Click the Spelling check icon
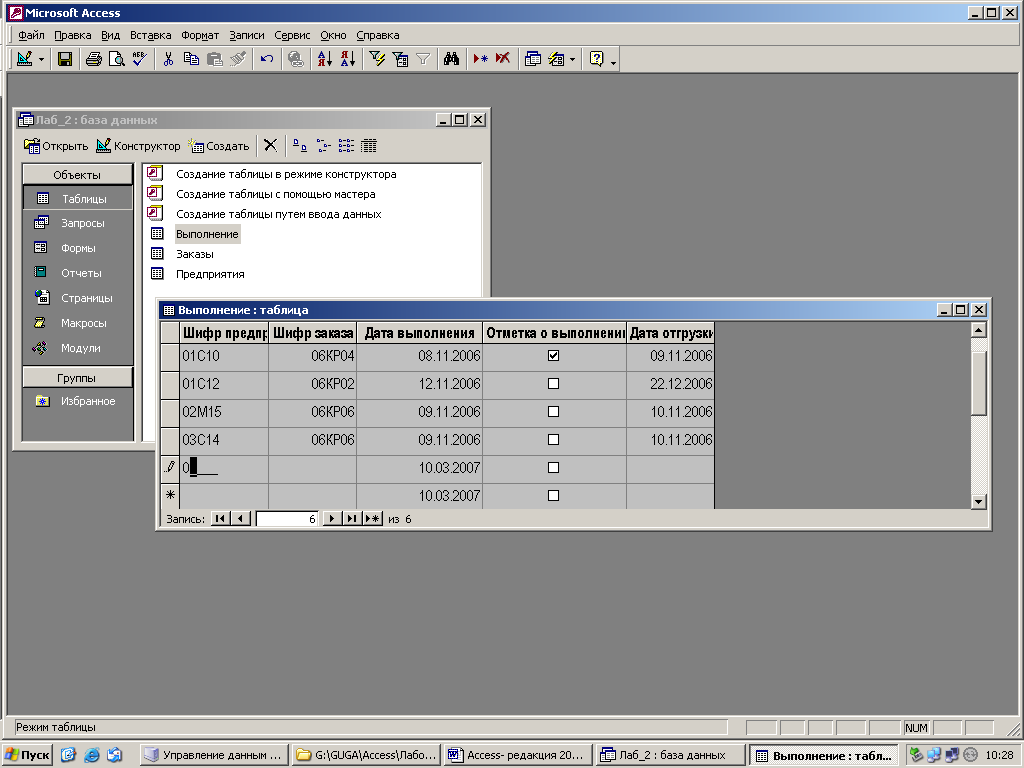The height and width of the screenshot is (768, 1024). (139, 59)
